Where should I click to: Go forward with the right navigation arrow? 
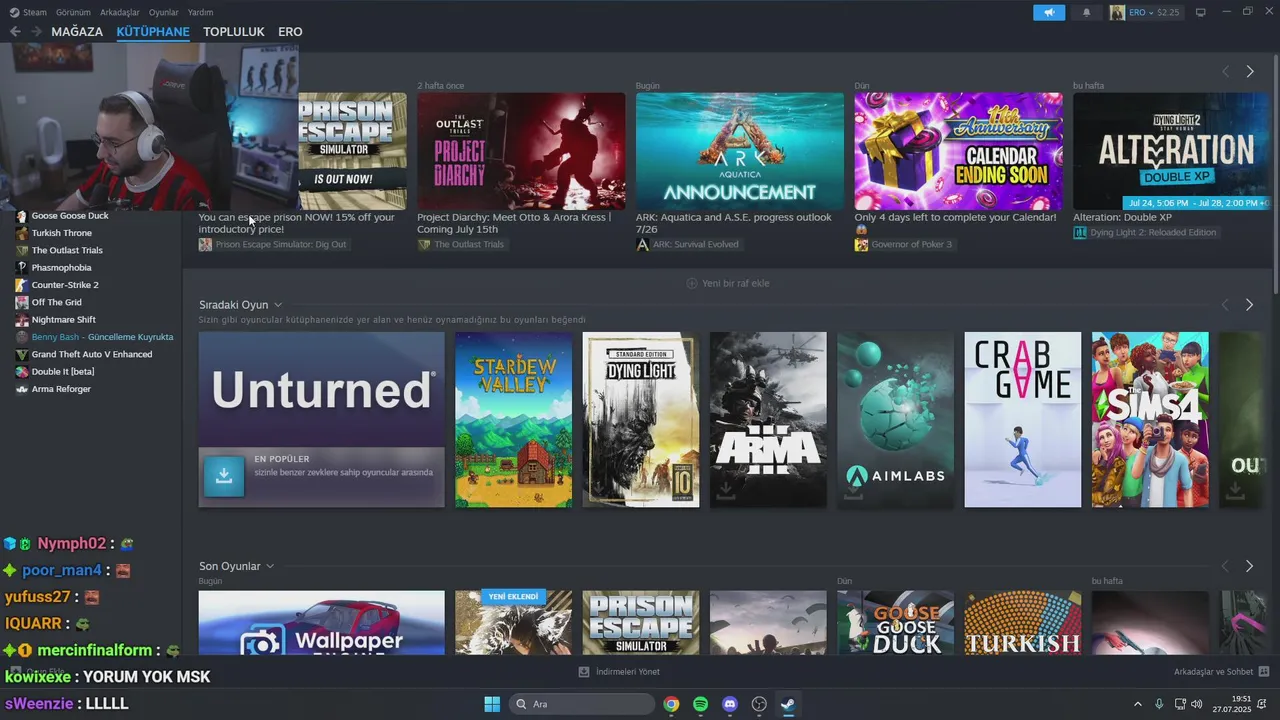point(36,32)
